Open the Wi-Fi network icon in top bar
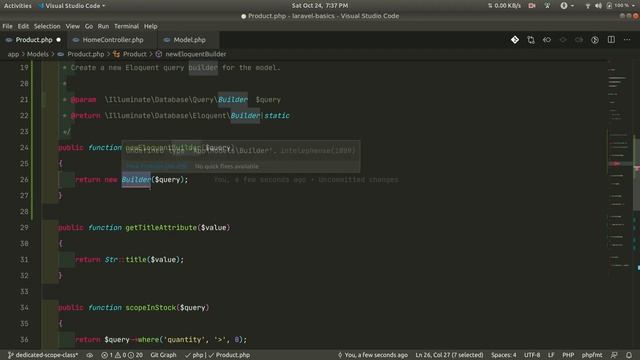The height and width of the screenshot is (360, 640). 587,6
